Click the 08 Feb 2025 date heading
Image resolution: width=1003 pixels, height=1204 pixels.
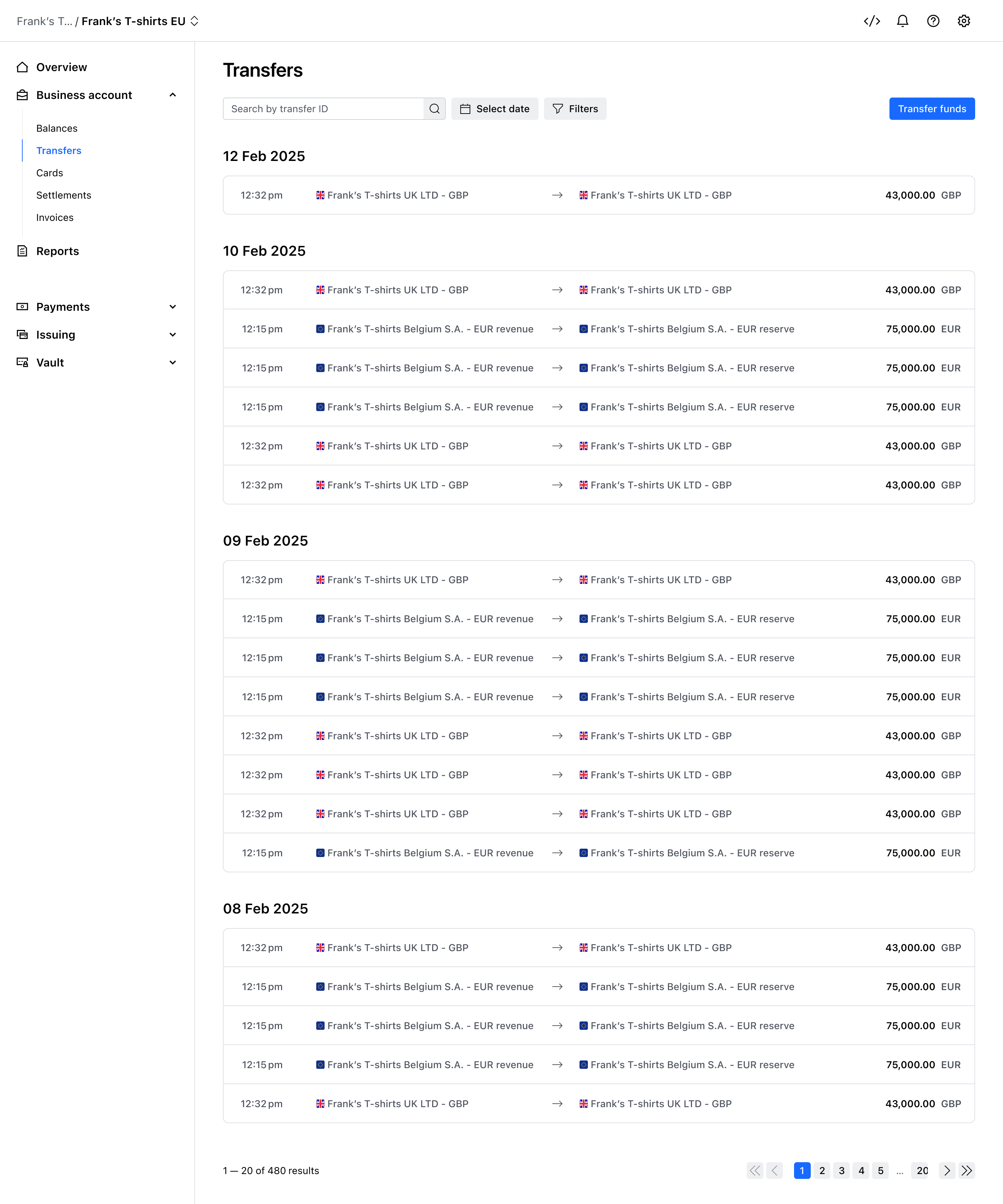(x=265, y=909)
